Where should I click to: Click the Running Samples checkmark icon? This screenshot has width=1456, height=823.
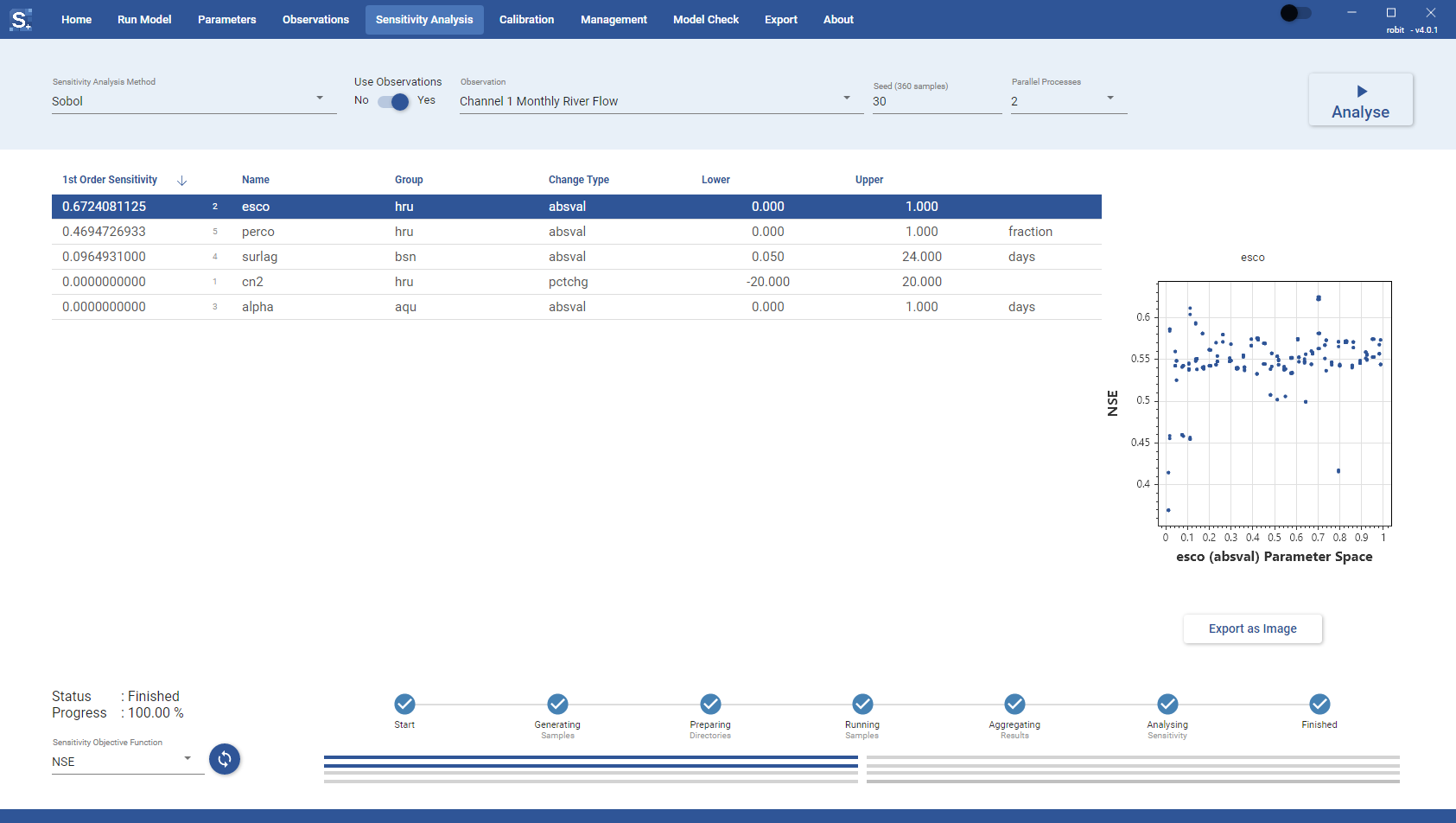862,704
